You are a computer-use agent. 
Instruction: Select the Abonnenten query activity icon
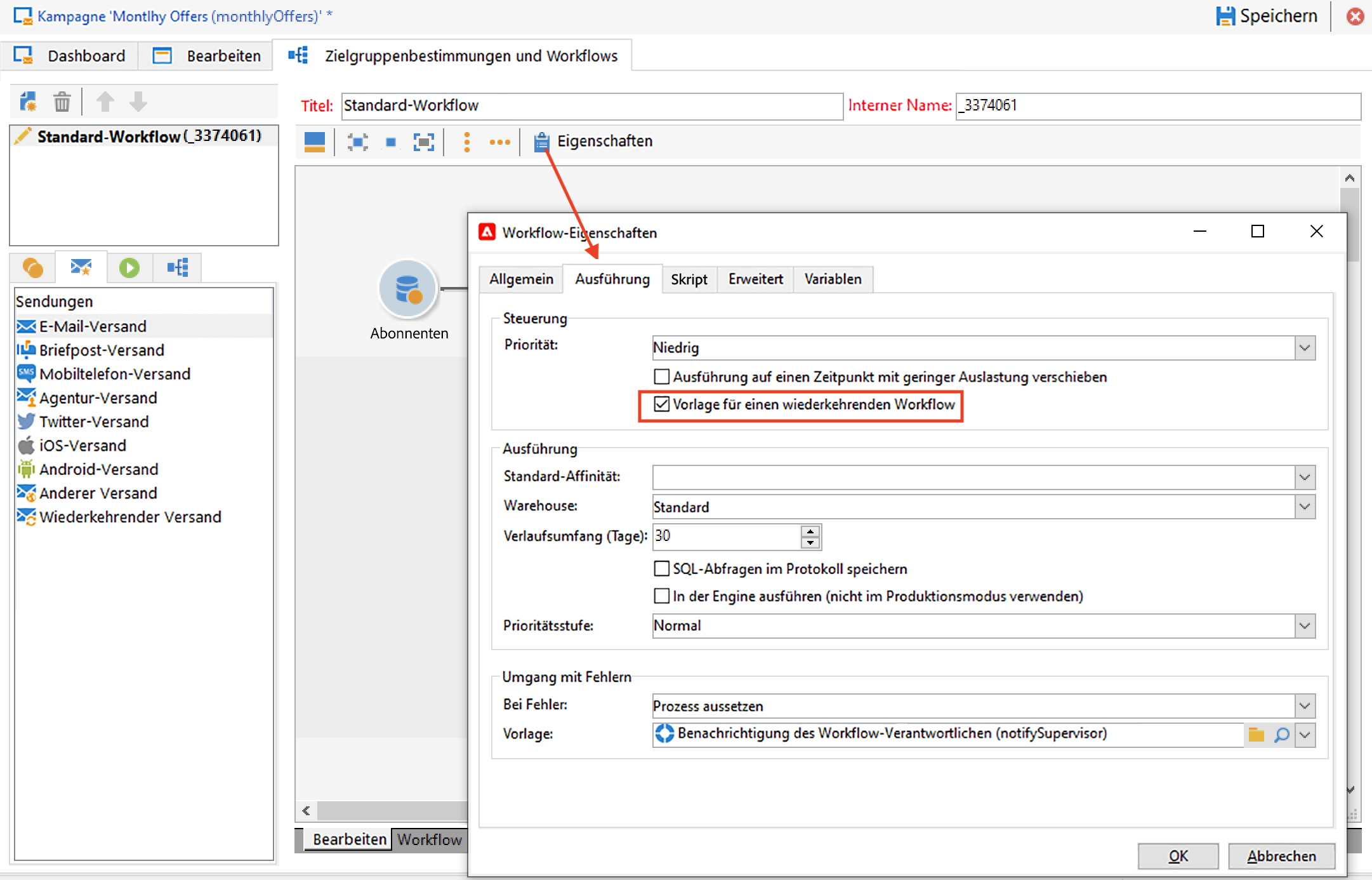pos(408,289)
